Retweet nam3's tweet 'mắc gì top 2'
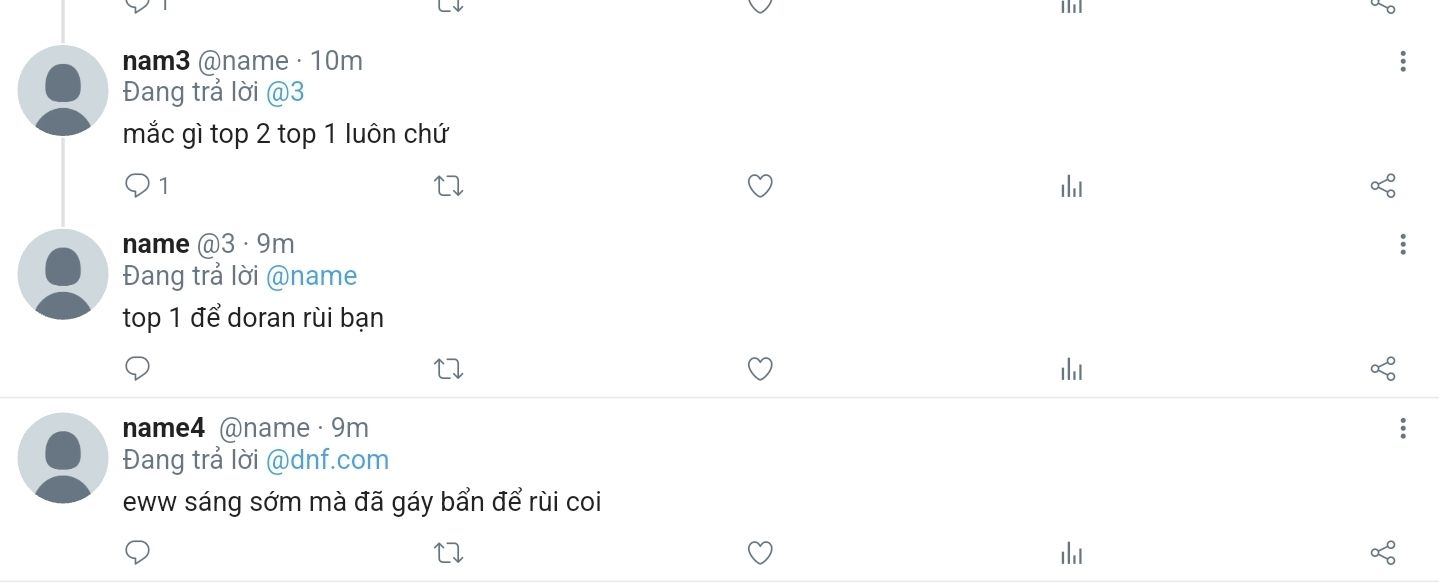The image size is (1439, 584). click(x=449, y=186)
